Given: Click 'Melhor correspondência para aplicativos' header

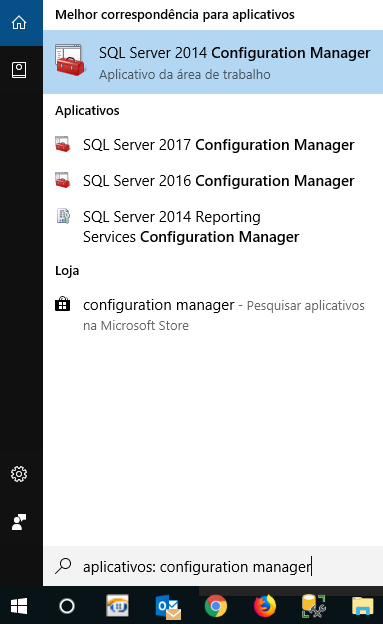Looking at the screenshot, I should point(175,15).
